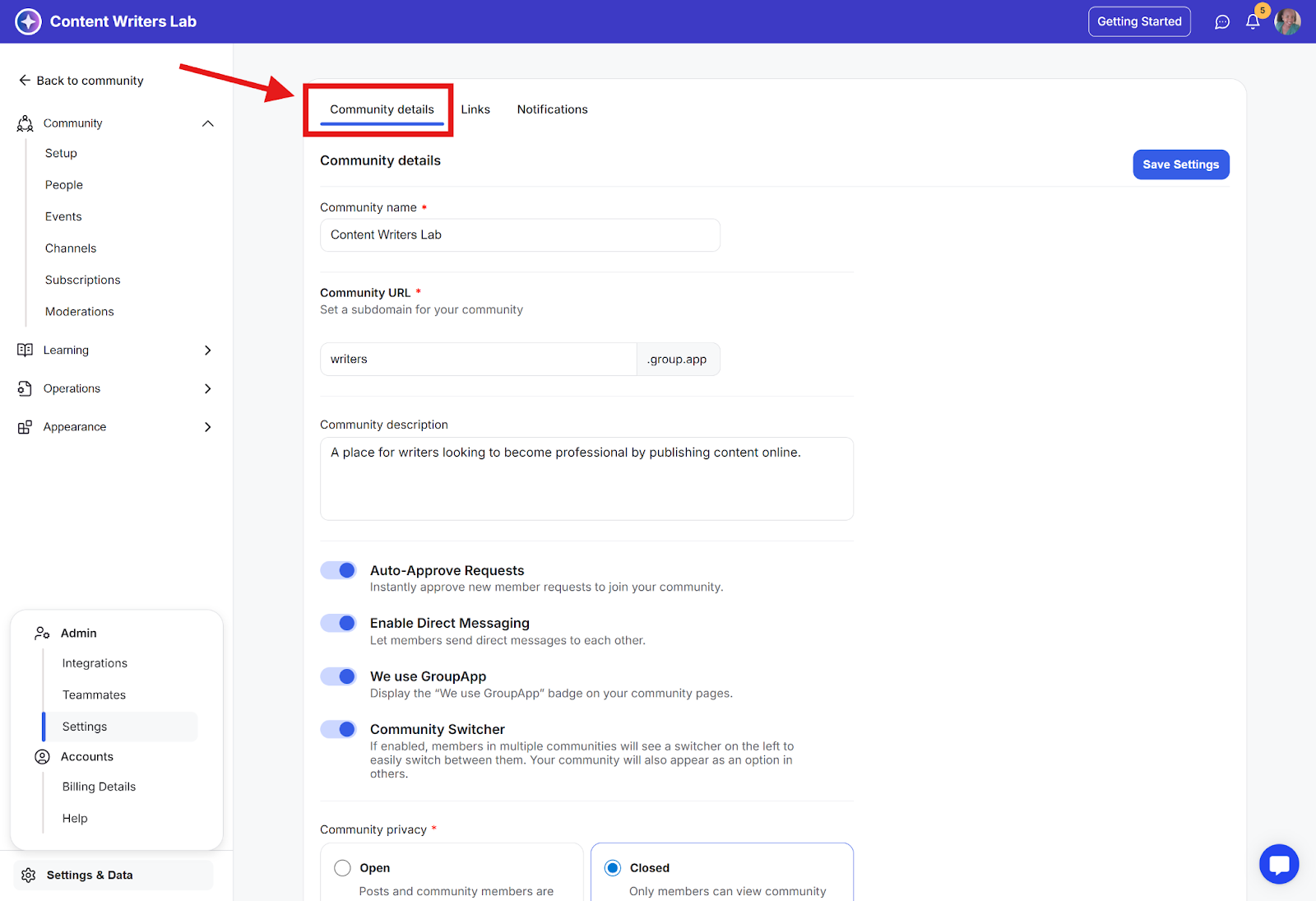Switch off the Community Switcher toggle
The height and width of the screenshot is (901, 1316).
338,729
